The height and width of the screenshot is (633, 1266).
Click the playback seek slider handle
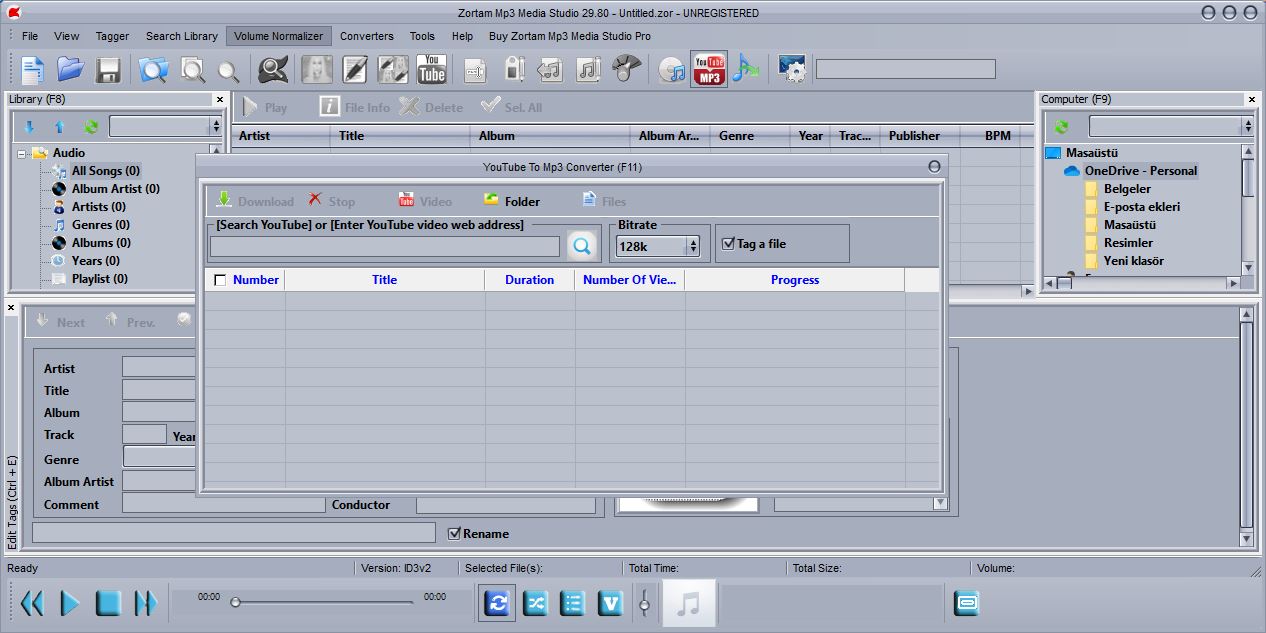235,602
